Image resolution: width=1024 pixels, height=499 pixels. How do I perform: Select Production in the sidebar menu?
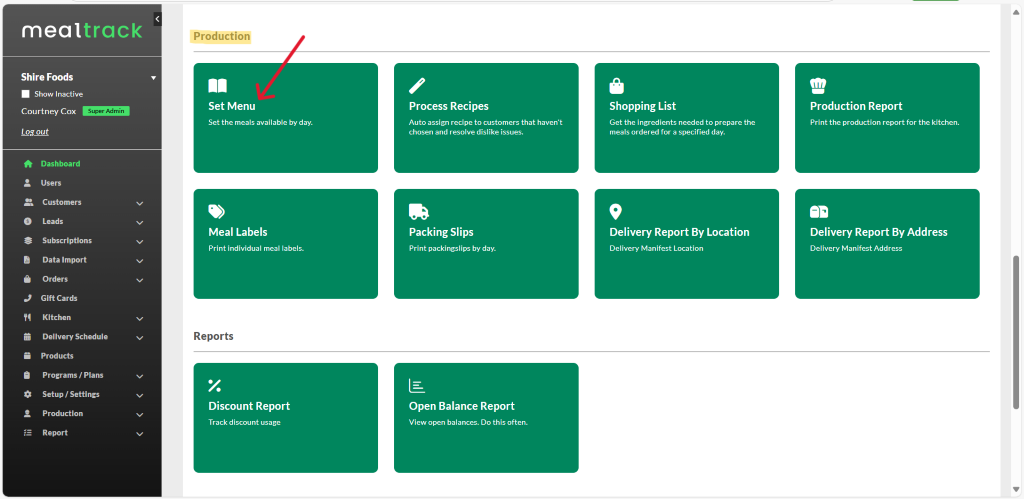63,413
